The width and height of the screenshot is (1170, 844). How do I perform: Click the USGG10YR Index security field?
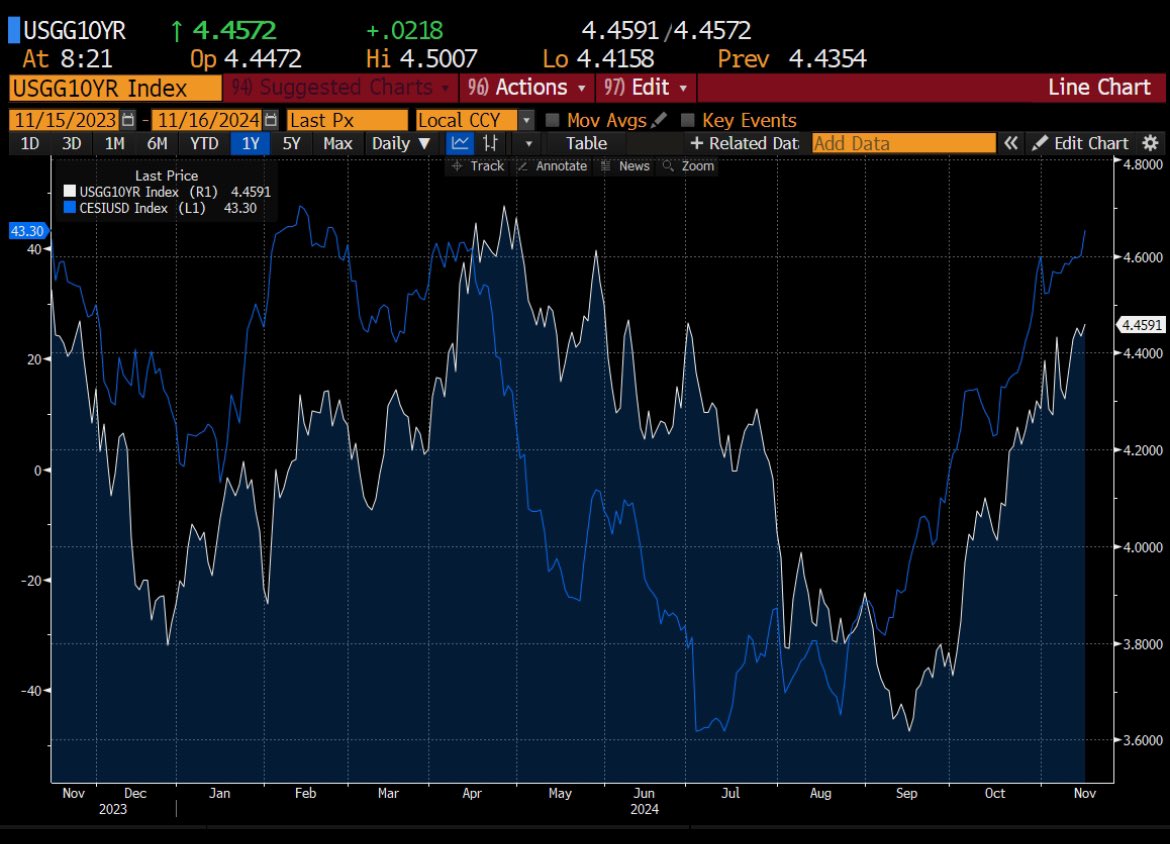click(x=116, y=88)
